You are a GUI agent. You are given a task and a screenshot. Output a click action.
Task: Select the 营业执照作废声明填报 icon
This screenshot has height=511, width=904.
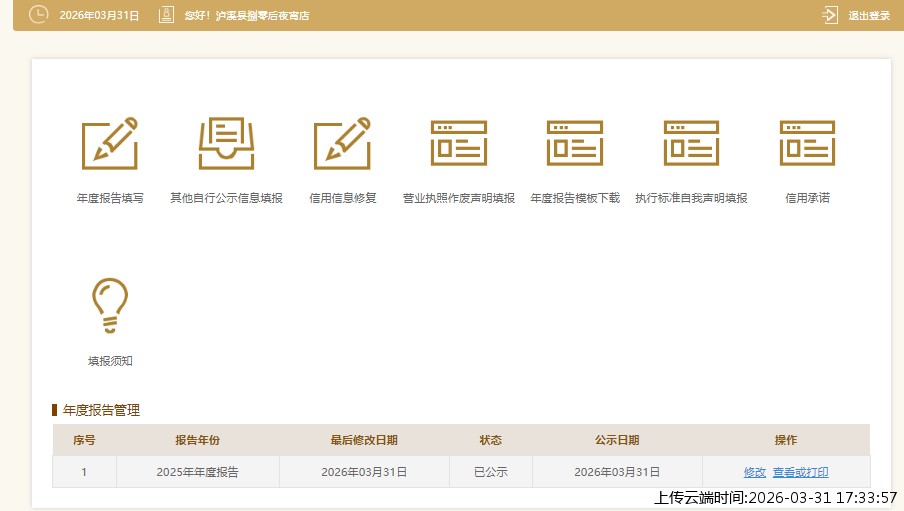point(459,143)
